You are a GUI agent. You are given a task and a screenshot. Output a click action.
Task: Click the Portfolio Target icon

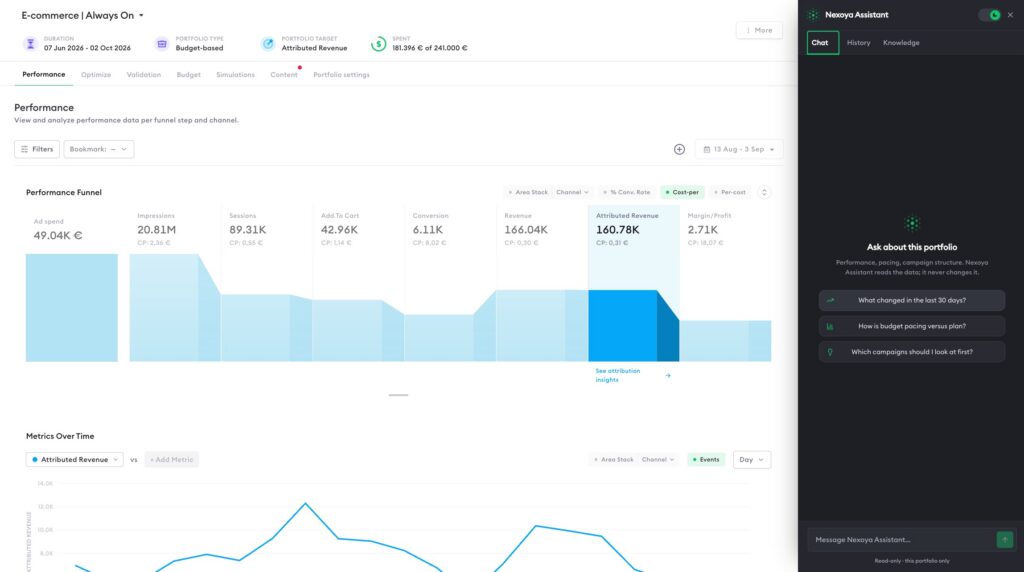[268, 44]
